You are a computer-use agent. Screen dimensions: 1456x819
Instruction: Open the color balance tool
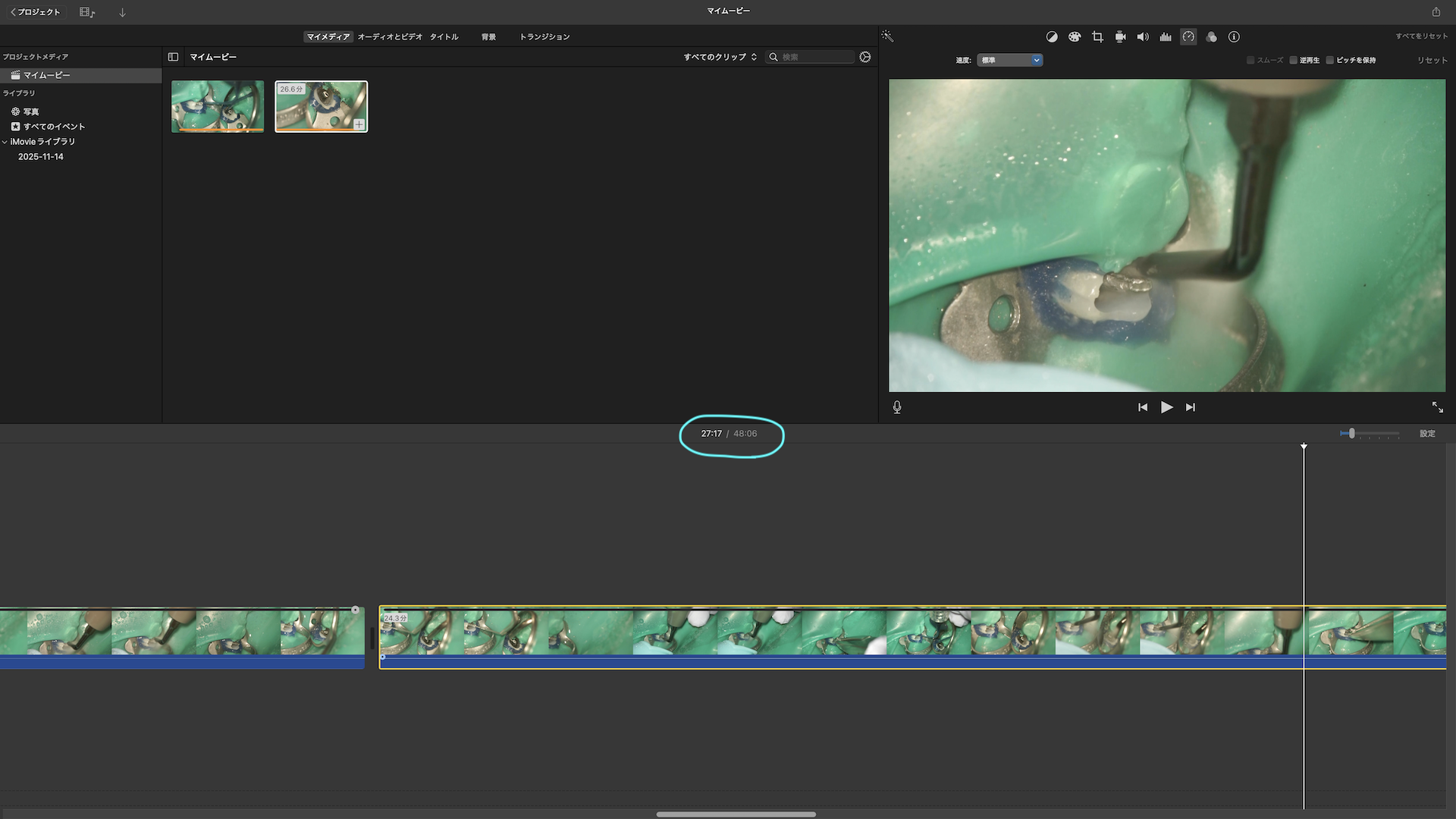[x=1052, y=36]
